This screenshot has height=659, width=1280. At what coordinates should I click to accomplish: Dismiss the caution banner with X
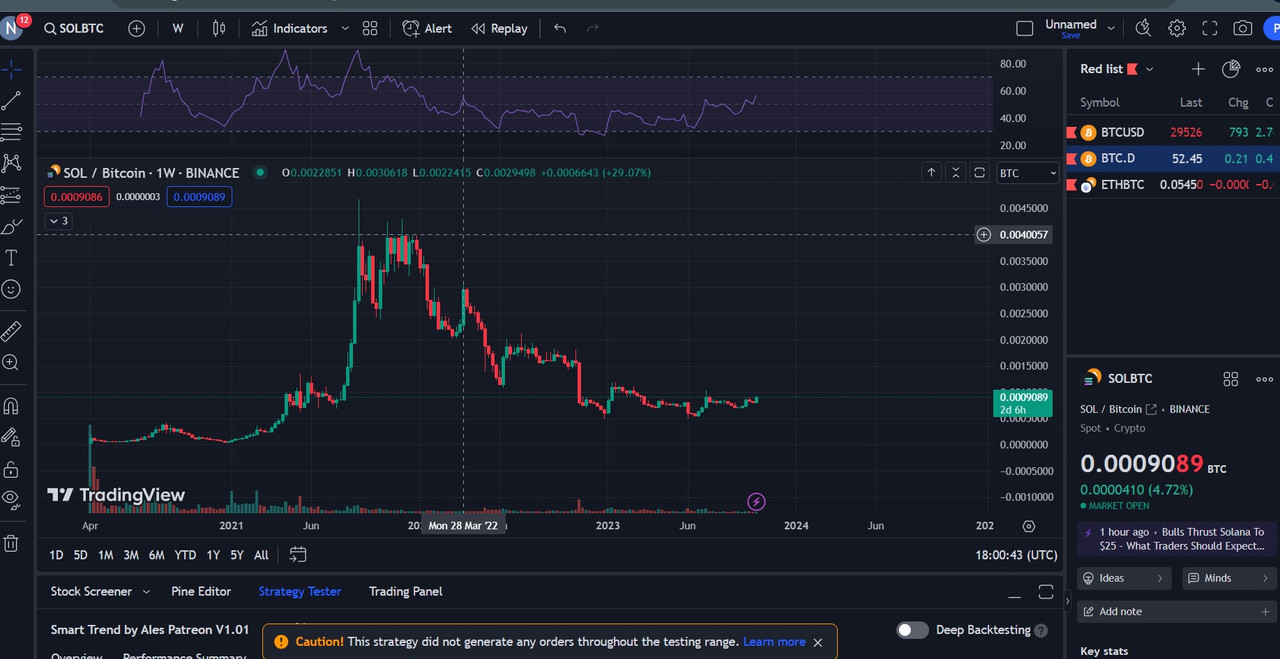(818, 642)
